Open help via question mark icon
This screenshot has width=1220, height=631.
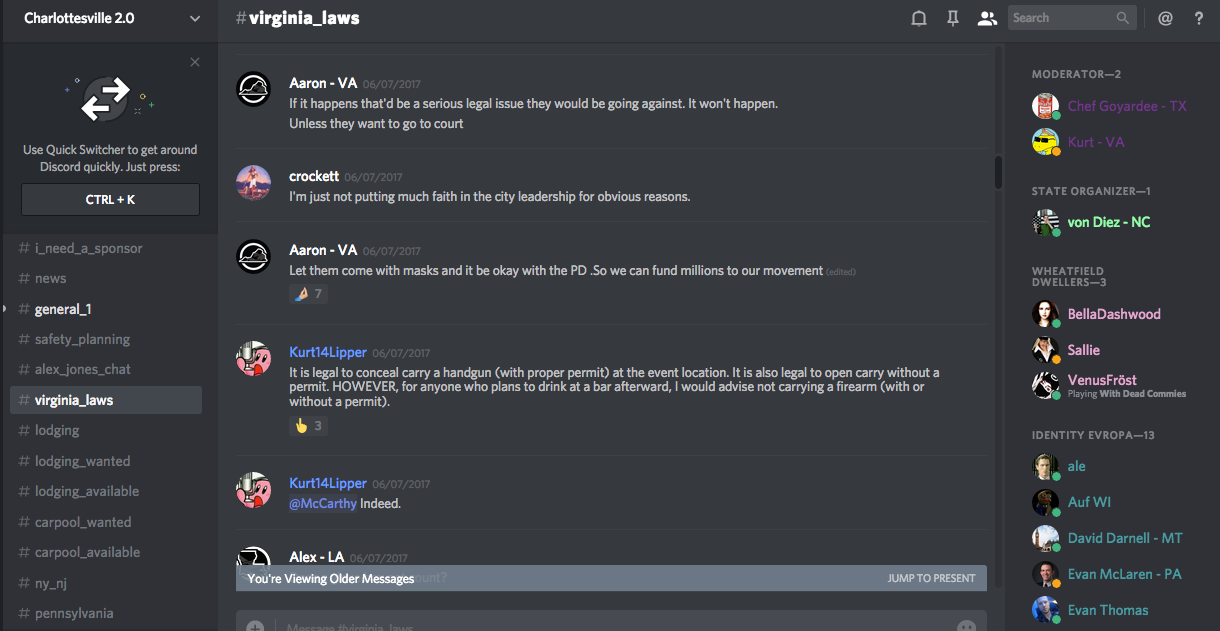click(x=1199, y=18)
